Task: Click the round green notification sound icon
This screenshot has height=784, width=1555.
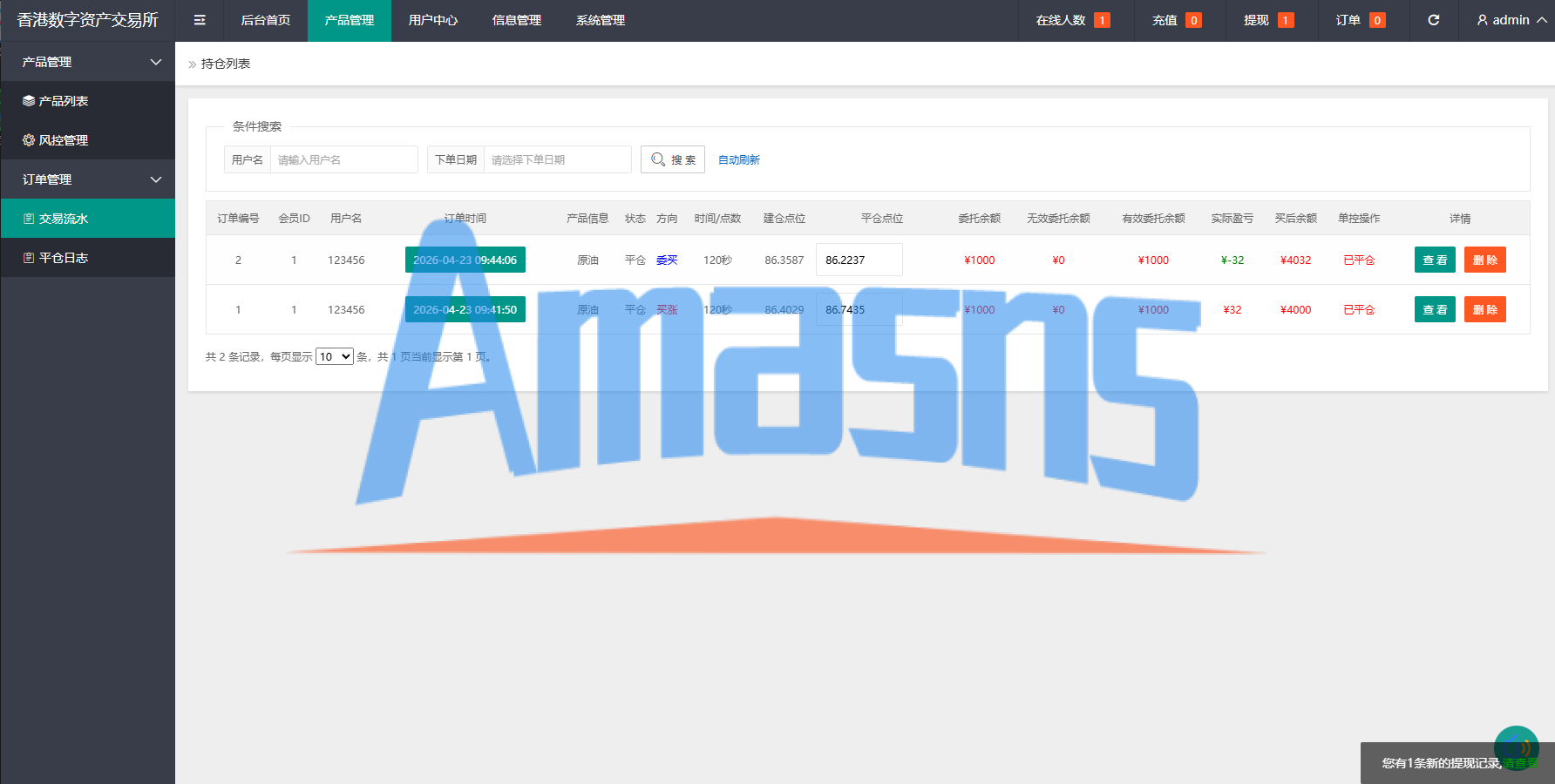Action: pyautogui.click(x=1517, y=748)
